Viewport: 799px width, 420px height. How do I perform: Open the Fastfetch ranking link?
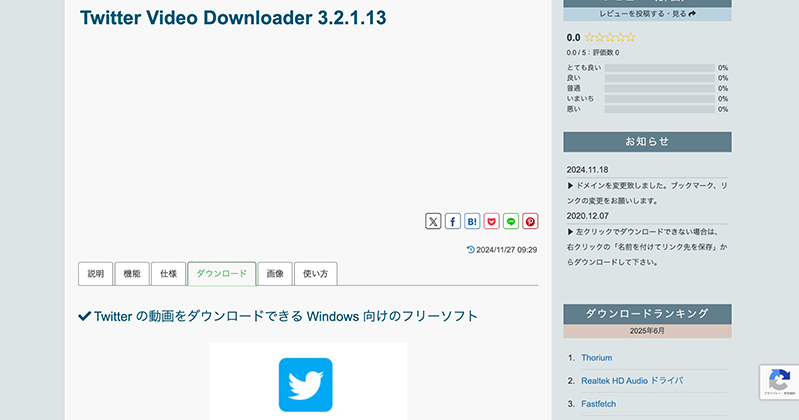[x=598, y=404]
